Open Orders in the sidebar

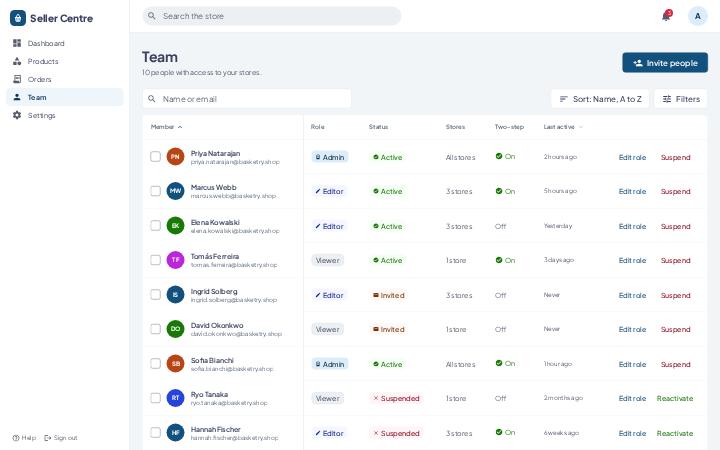[65, 79]
